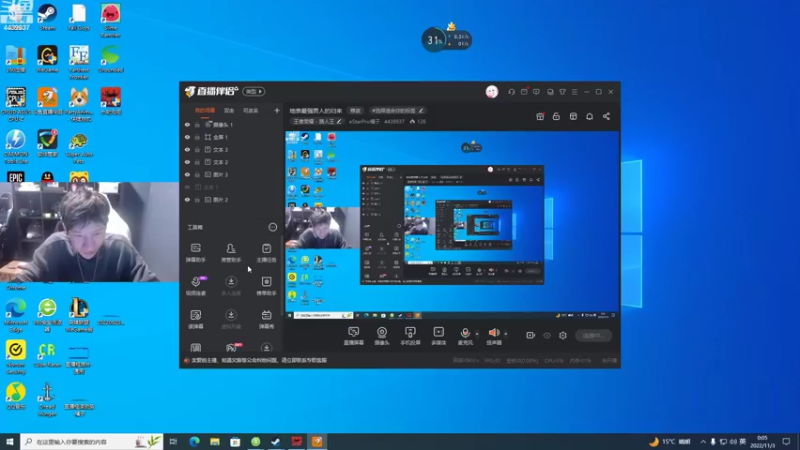Add a 直播屏幕 source
800x450 pixels.
click(354, 336)
